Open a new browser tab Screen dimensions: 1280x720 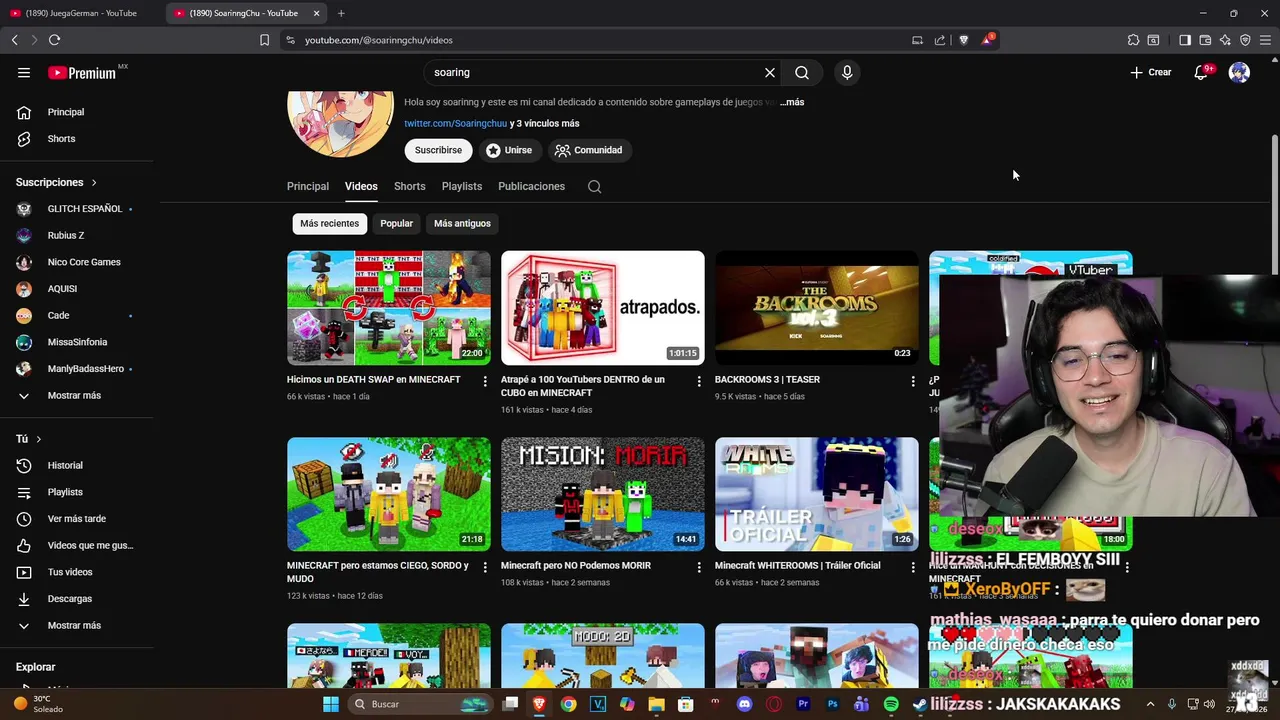click(341, 13)
